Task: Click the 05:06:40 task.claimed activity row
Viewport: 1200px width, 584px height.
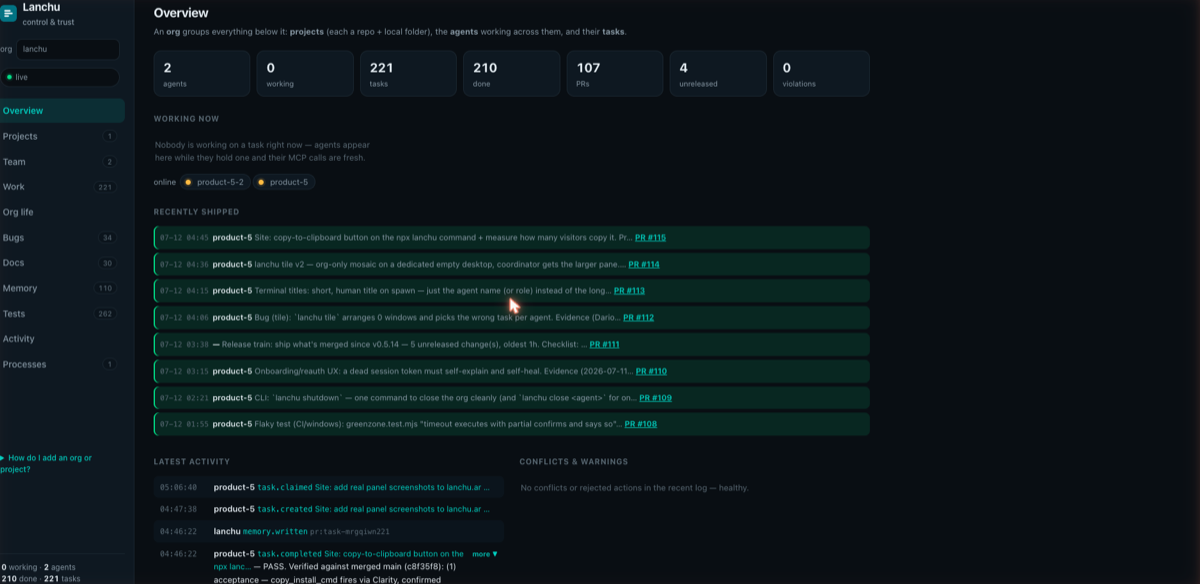Action: (329, 487)
